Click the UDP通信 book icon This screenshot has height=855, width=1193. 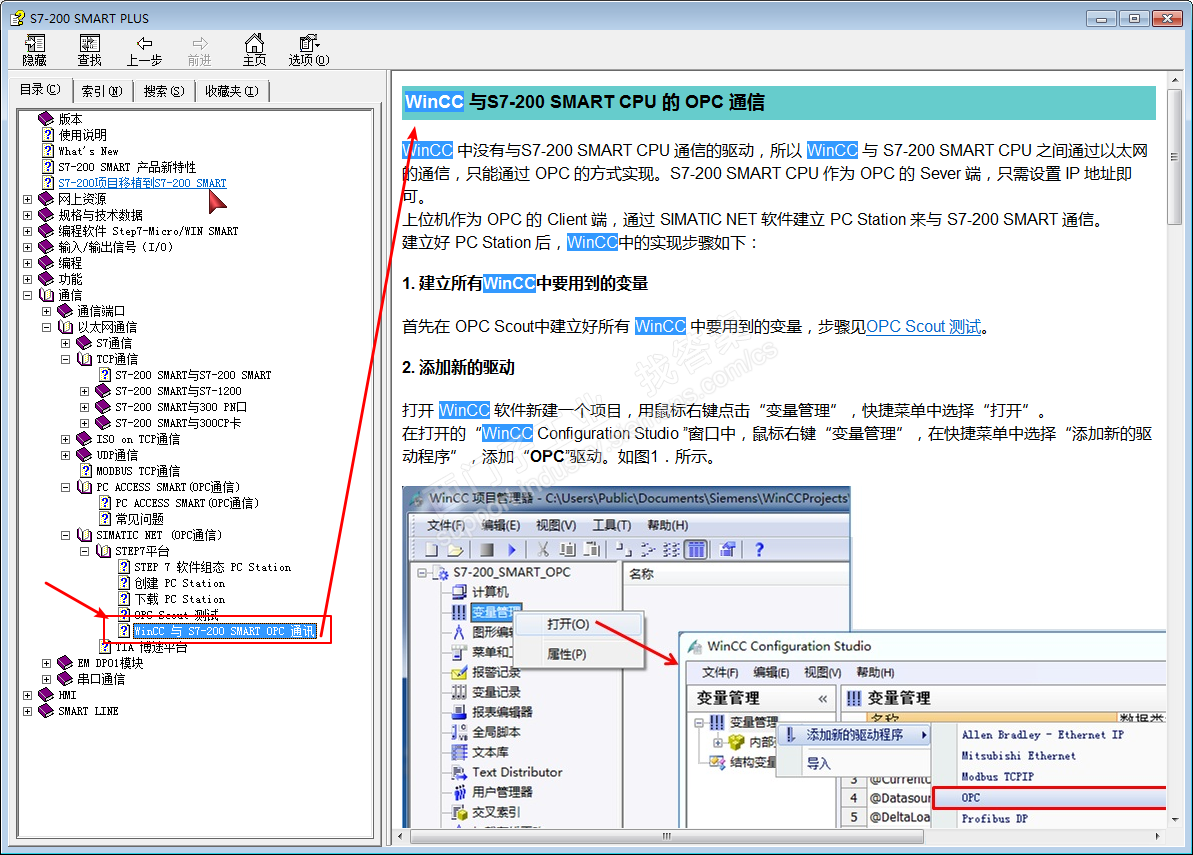84,455
